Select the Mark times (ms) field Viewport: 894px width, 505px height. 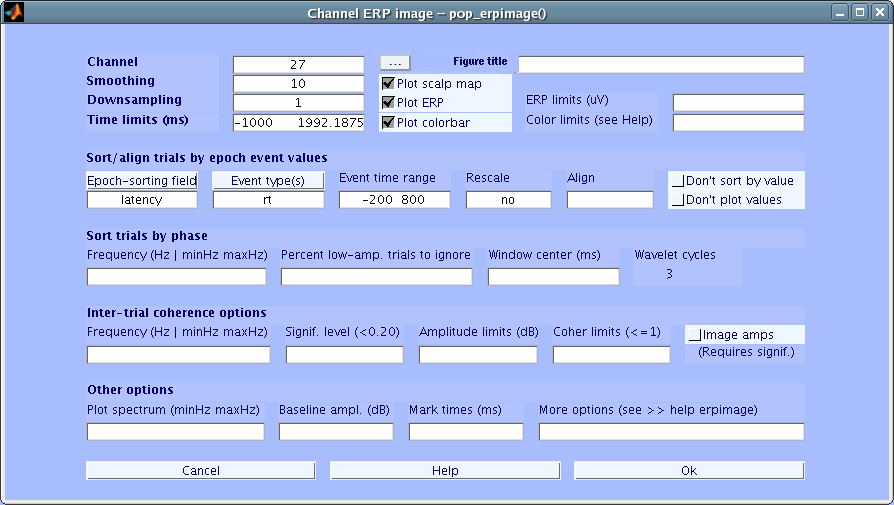[465, 432]
